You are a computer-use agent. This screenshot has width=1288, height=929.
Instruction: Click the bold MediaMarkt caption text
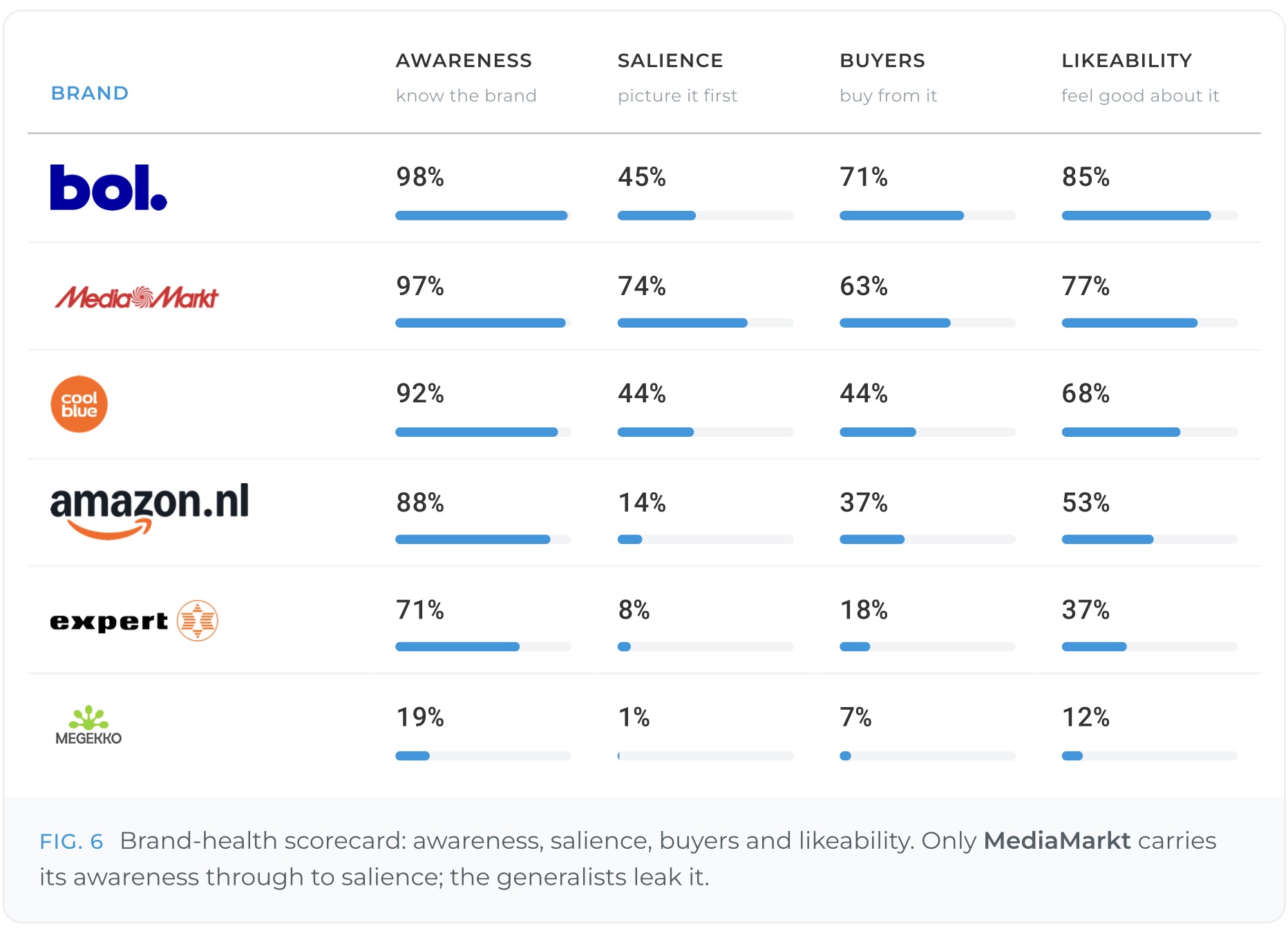[1057, 841]
